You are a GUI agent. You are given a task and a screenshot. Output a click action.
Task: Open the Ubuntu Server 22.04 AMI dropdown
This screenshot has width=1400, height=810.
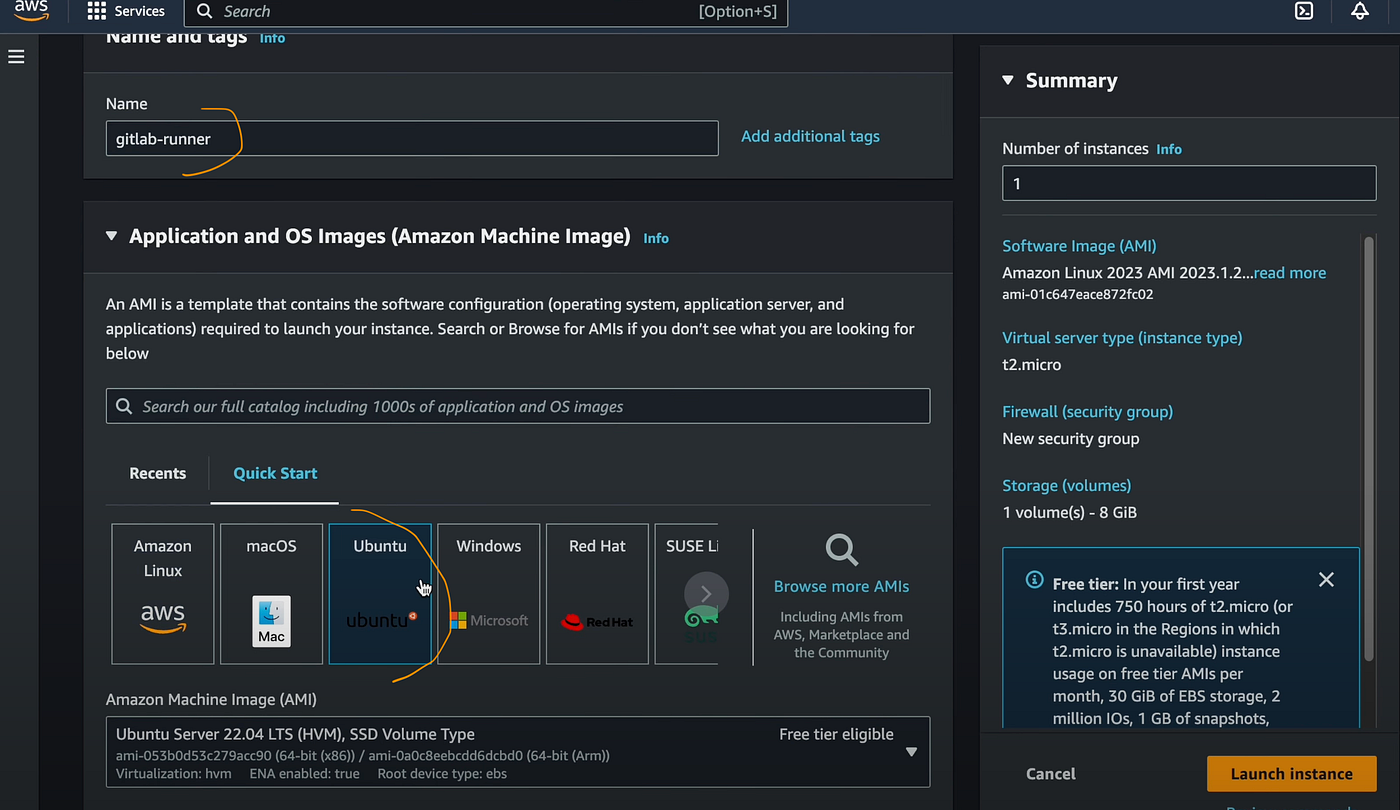(518, 752)
